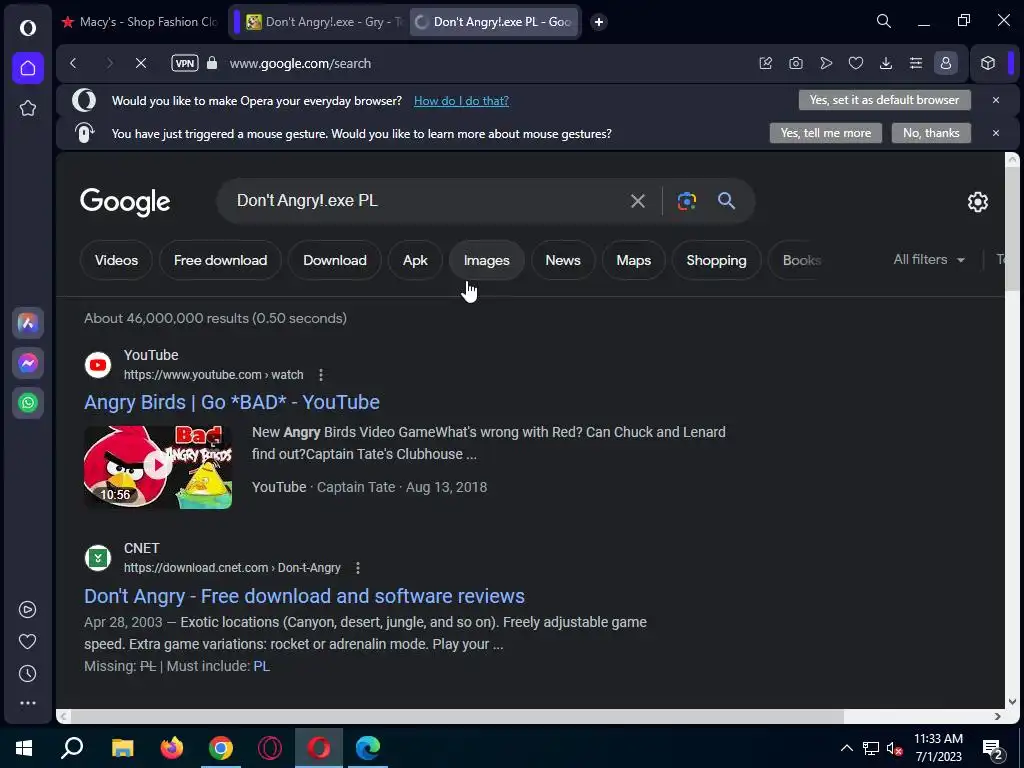Open Messenger in sidebar
Image resolution: width=1024 pixels, height=768 pixels.
pyautogui.click(x=27, y=362)
